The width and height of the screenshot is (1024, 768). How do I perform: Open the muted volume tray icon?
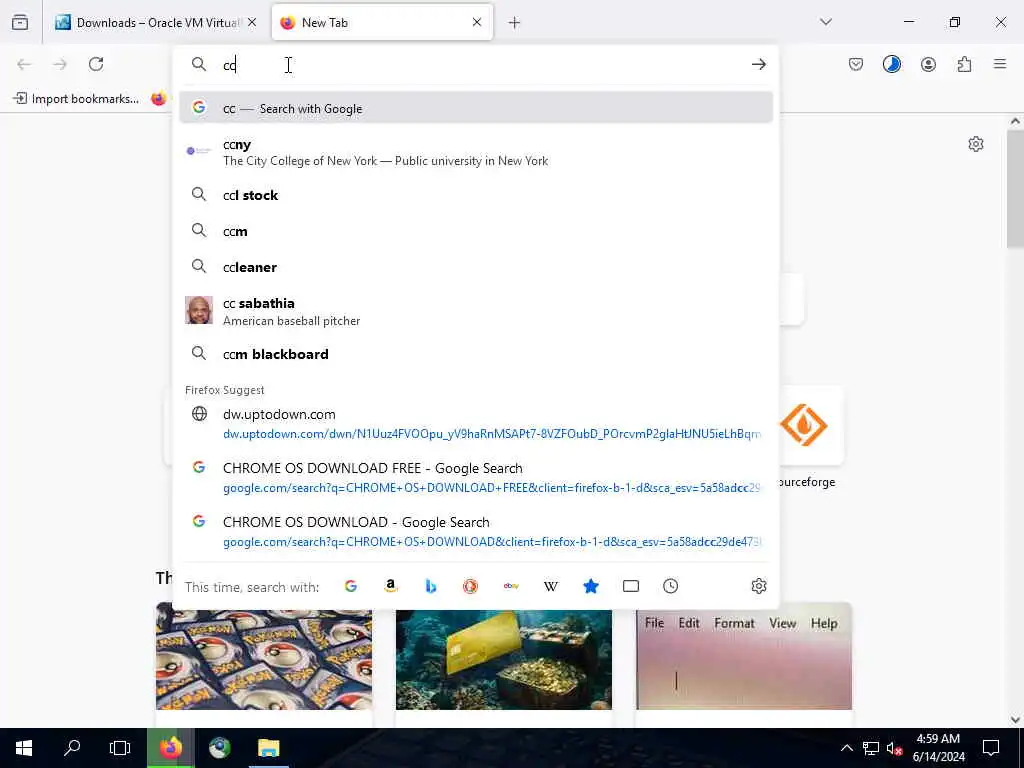[895, 748]
